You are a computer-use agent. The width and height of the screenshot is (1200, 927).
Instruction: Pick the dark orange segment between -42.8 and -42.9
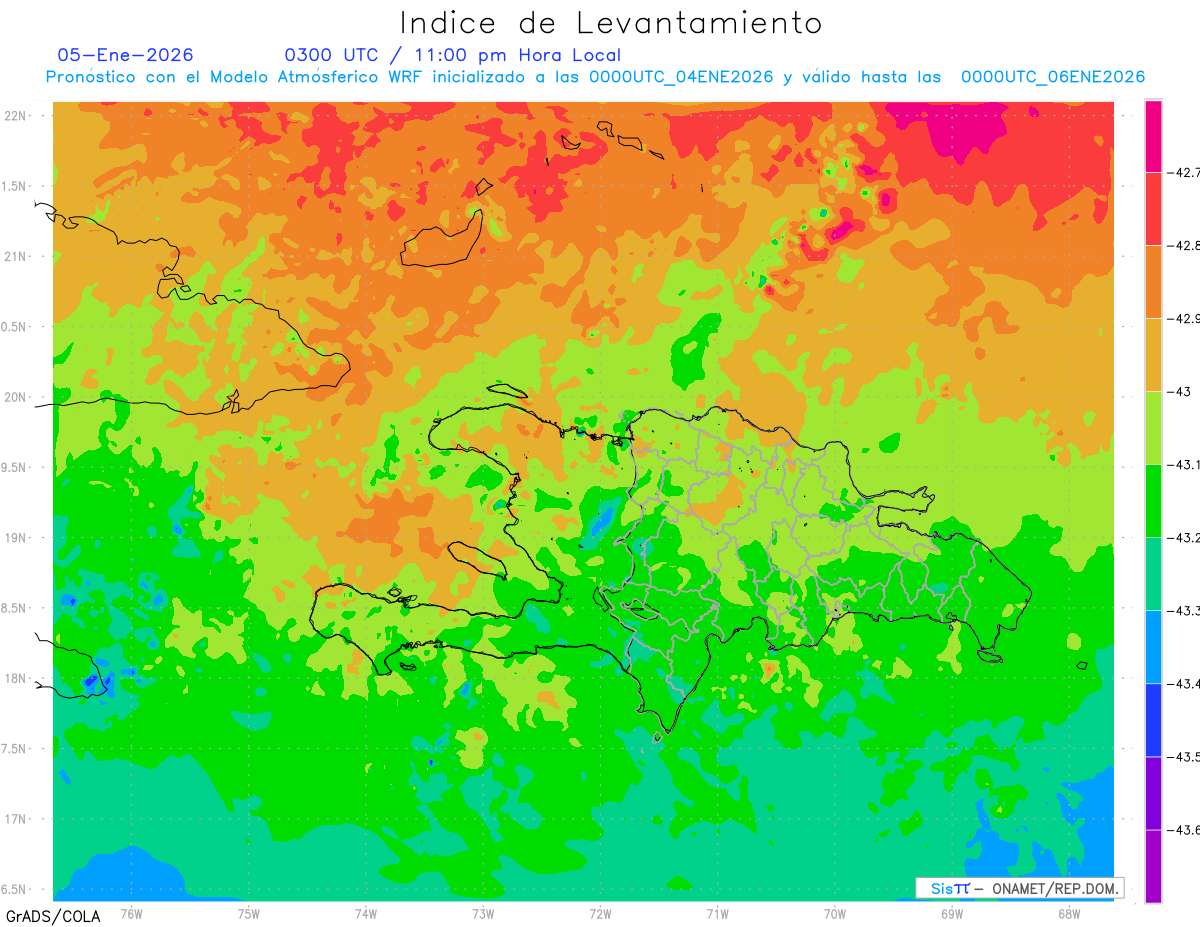(x=1153, y=282)
